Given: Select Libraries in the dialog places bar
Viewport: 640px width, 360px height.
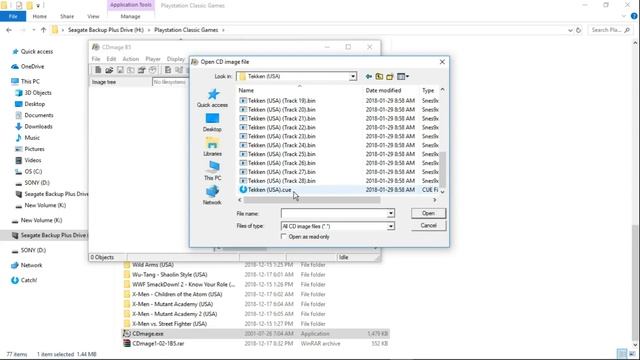Looking at the screenshot, I should (212, 147).
